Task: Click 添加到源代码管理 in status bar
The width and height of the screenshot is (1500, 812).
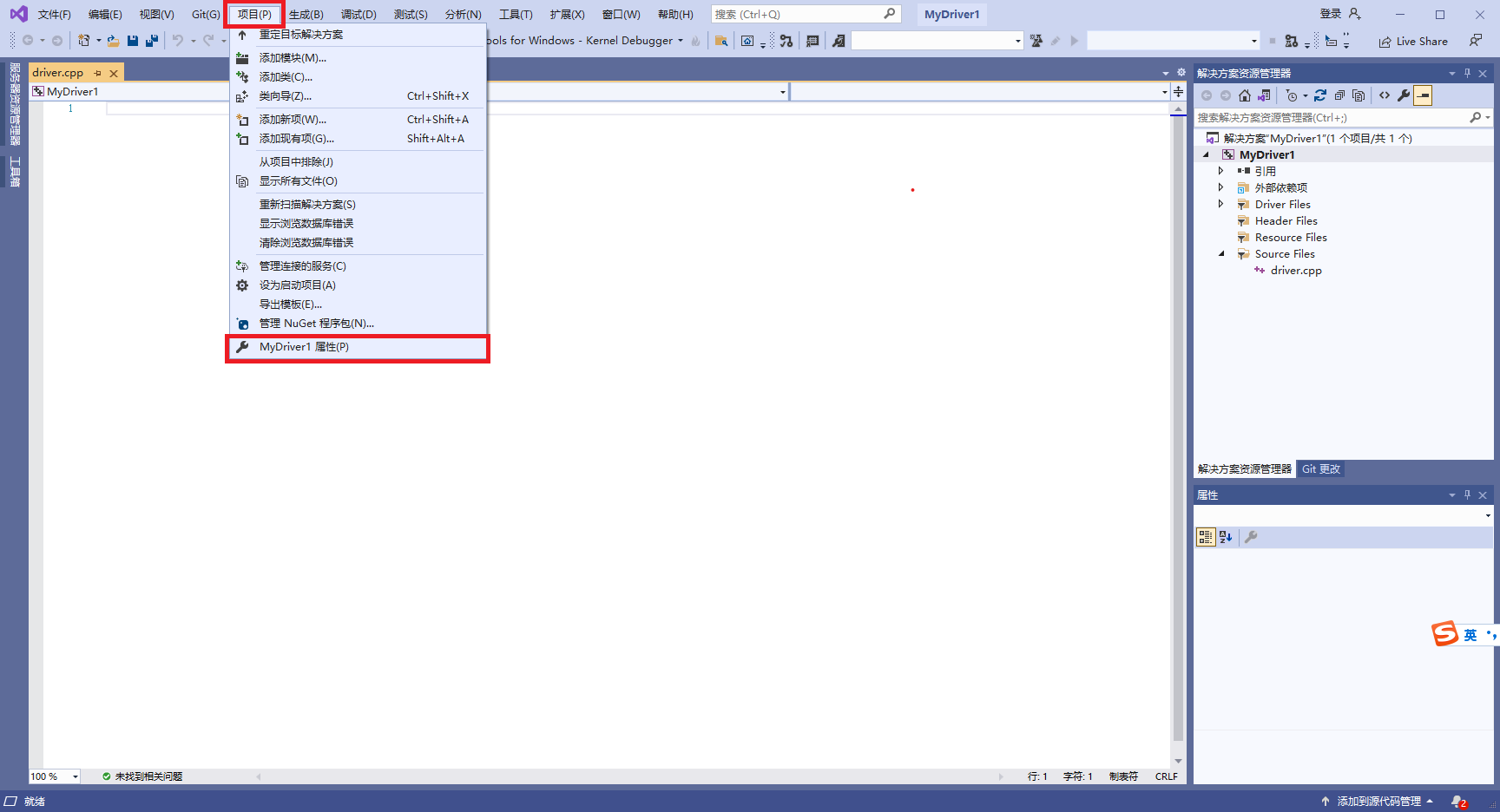Action: [1378, 802]
